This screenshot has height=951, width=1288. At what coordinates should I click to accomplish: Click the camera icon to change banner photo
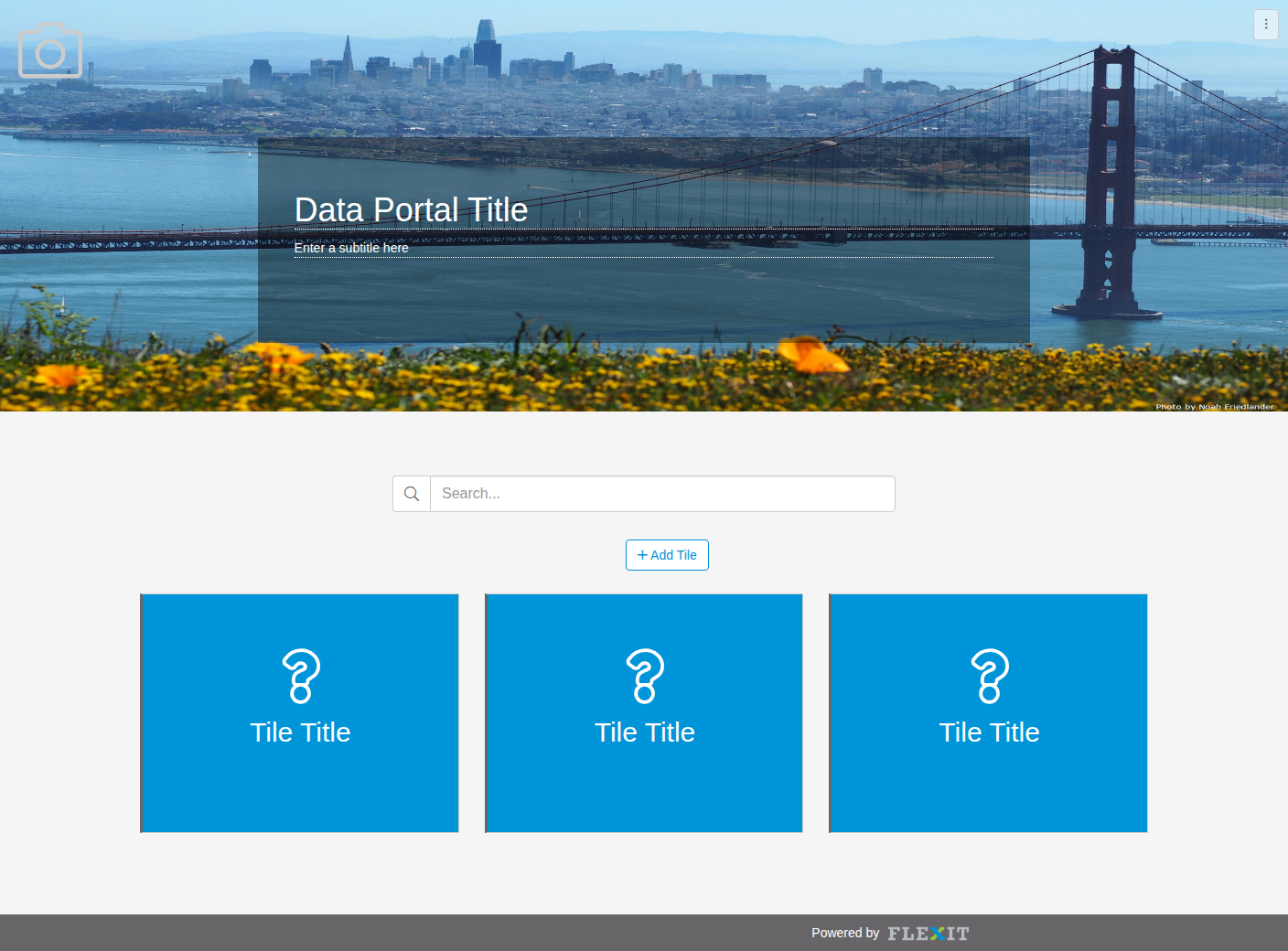click(x=50, y=51)
